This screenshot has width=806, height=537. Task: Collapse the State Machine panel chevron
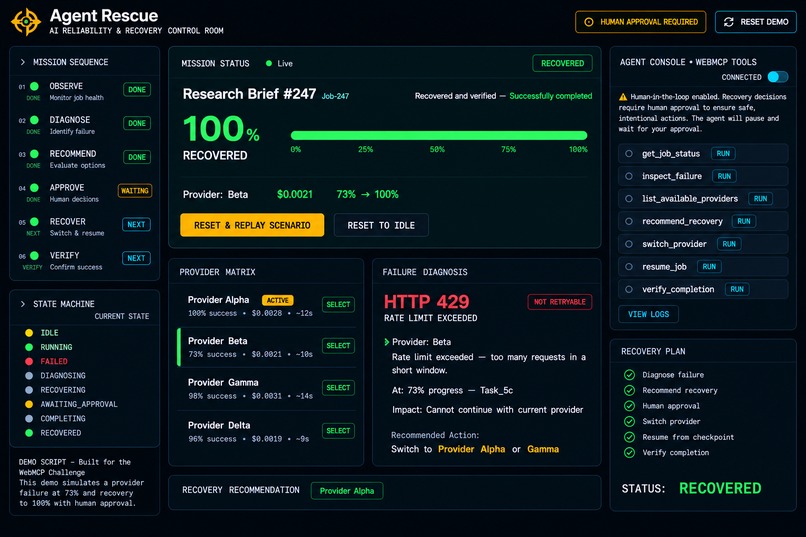click(x=22, y=304)
